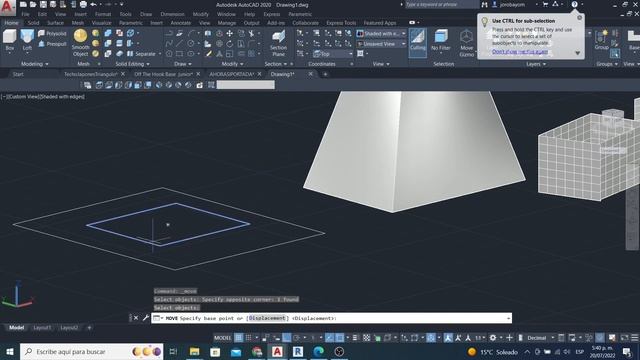Image resolution: width=640 pixels, height=360 pixels.
Task: Open command line customize wrench
Action: pyautogui.click(x=145, y=318)
